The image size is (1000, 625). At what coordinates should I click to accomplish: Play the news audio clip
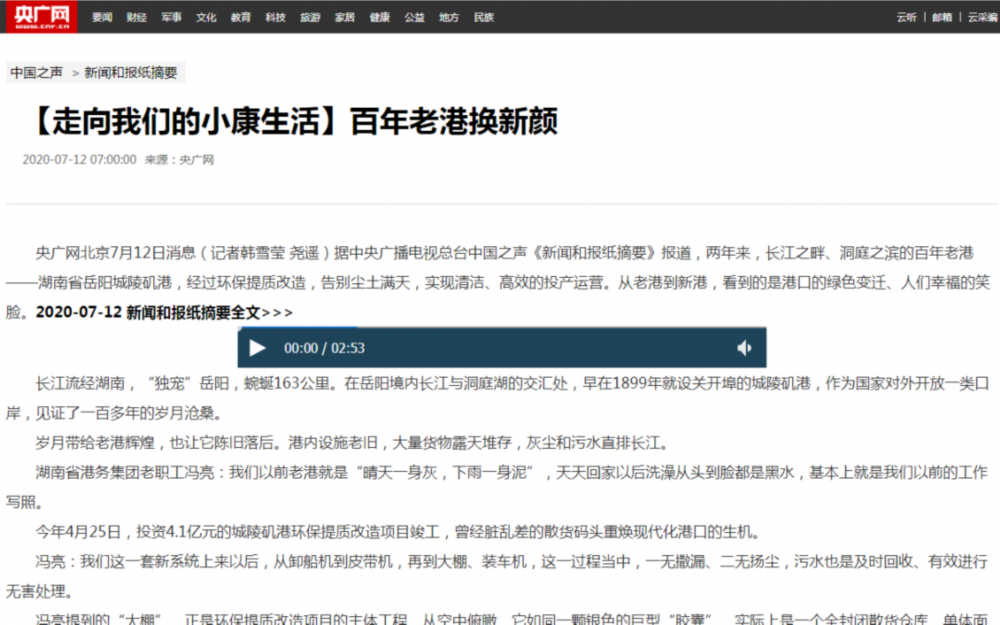click(257, 348)
